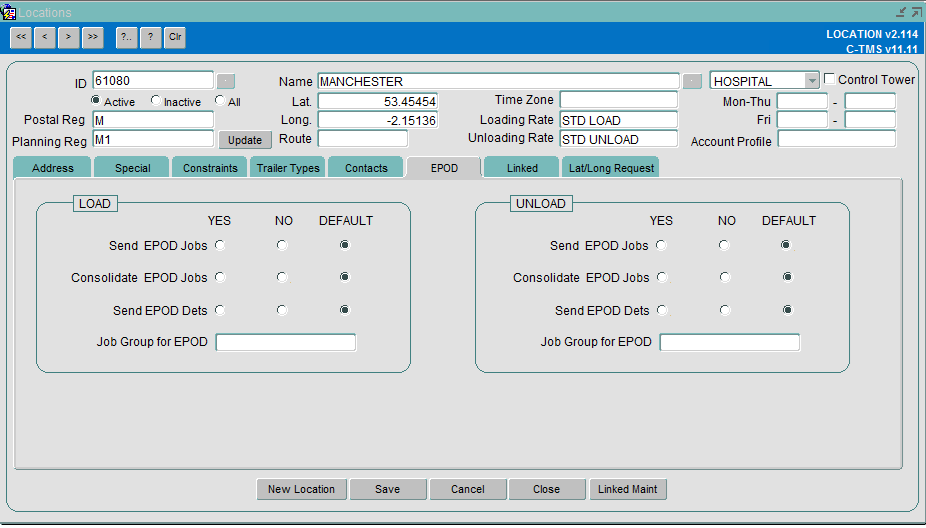Set LOAD Send EPOD Dets to NO
The width and height of the screenshot is (926, 528).
282,310
